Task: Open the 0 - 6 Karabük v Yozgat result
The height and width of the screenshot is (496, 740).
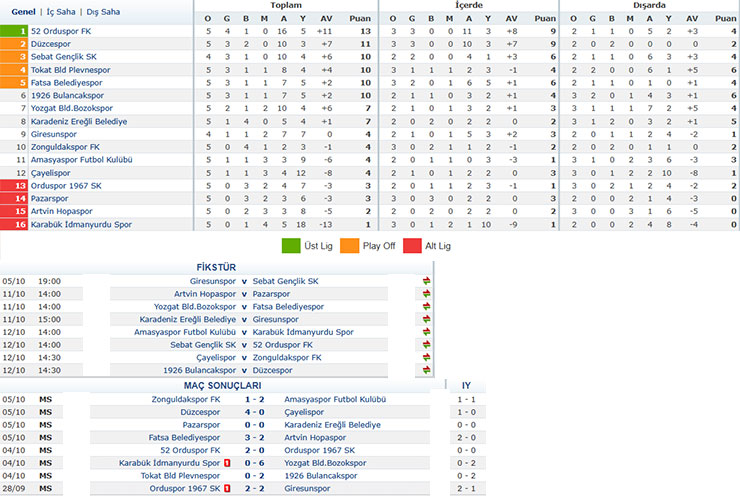Action: point(255,463)
